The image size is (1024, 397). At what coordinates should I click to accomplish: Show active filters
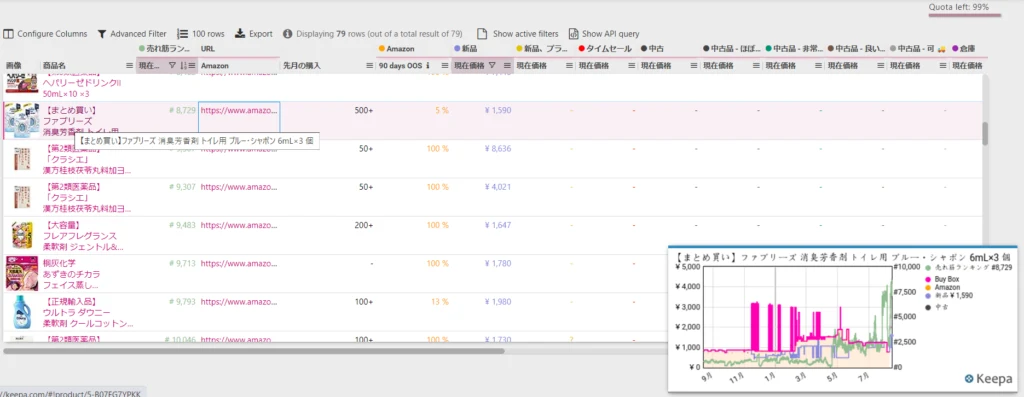[518, 34]
